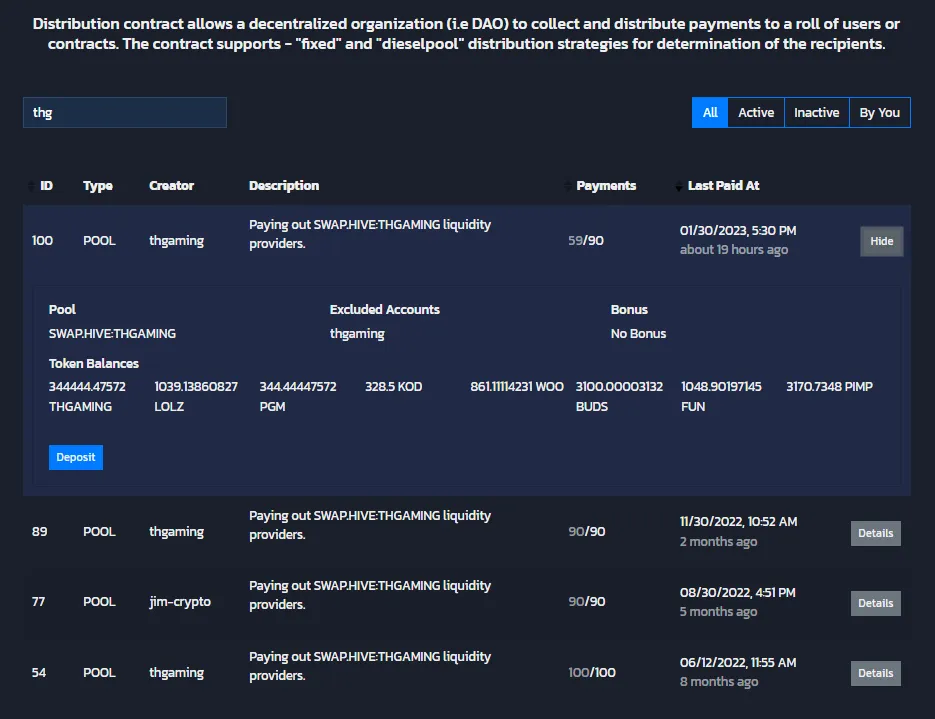Click payments value 100/100
This screenshot has width=935, height=719.
[592, 672]
